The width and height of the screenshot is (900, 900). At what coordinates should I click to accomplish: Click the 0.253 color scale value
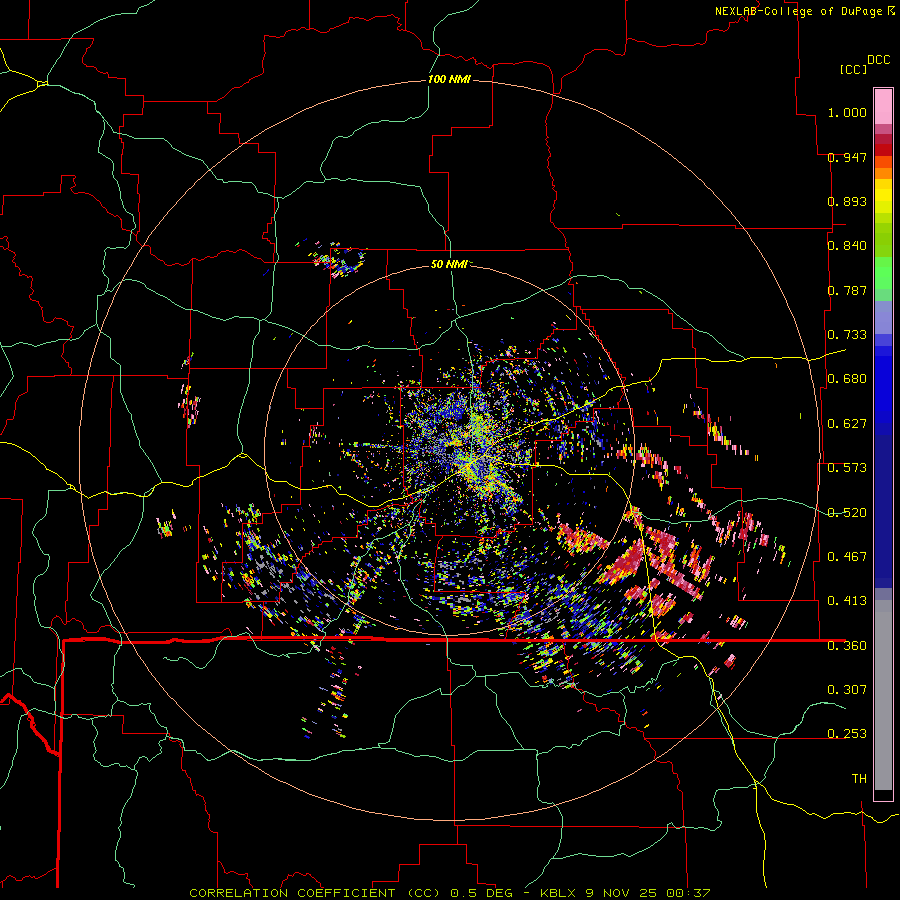847,734
